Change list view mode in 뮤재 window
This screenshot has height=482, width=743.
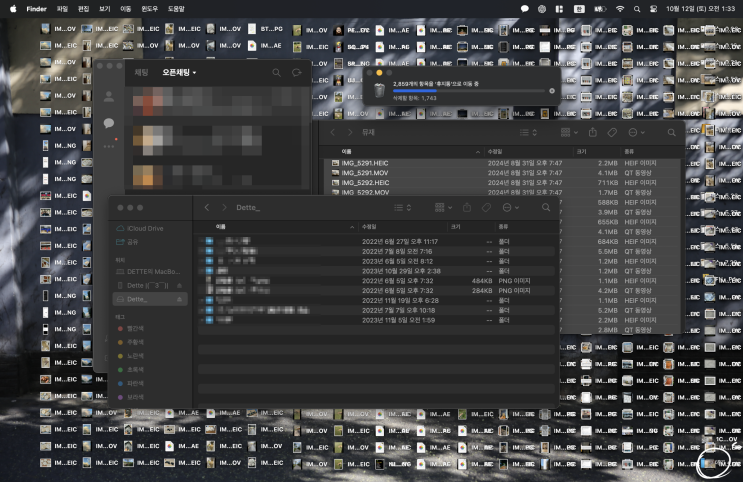pyautogui.click(x=528, y=132)
